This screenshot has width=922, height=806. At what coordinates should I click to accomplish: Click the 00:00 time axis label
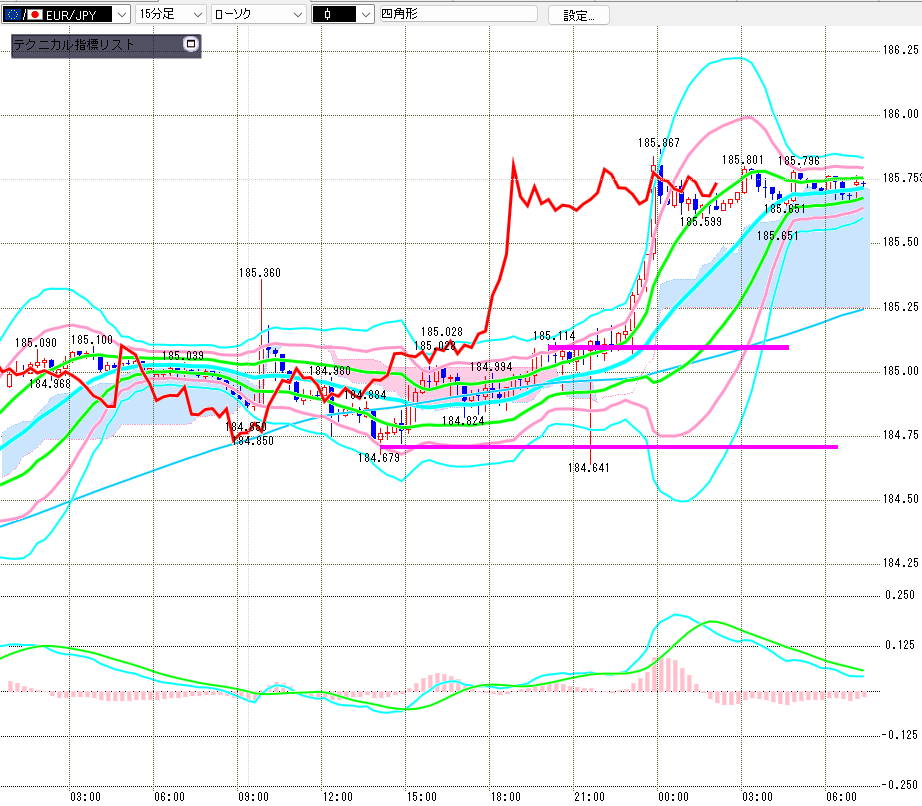tap(673, 797)
